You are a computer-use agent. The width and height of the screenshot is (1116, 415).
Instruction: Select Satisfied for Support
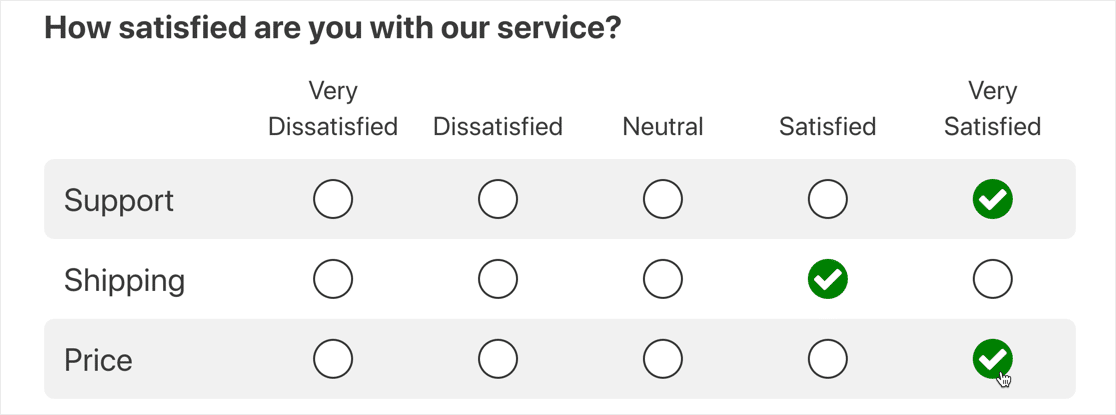pos(828,200)
